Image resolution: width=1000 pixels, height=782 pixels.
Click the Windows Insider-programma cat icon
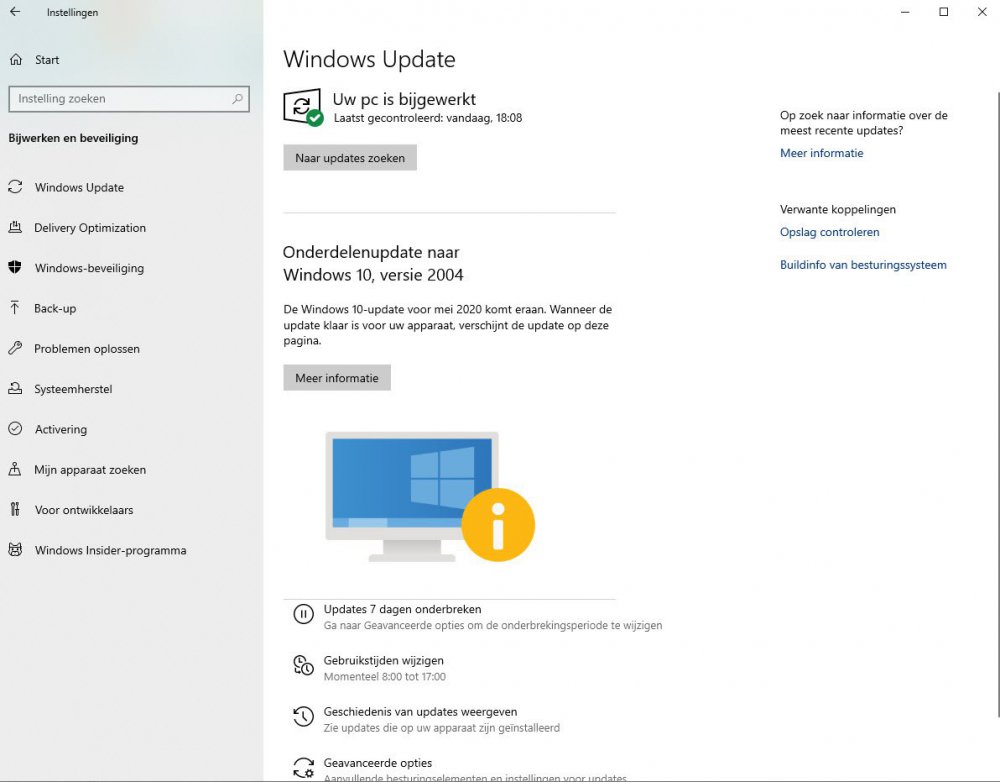coord(15,550)
